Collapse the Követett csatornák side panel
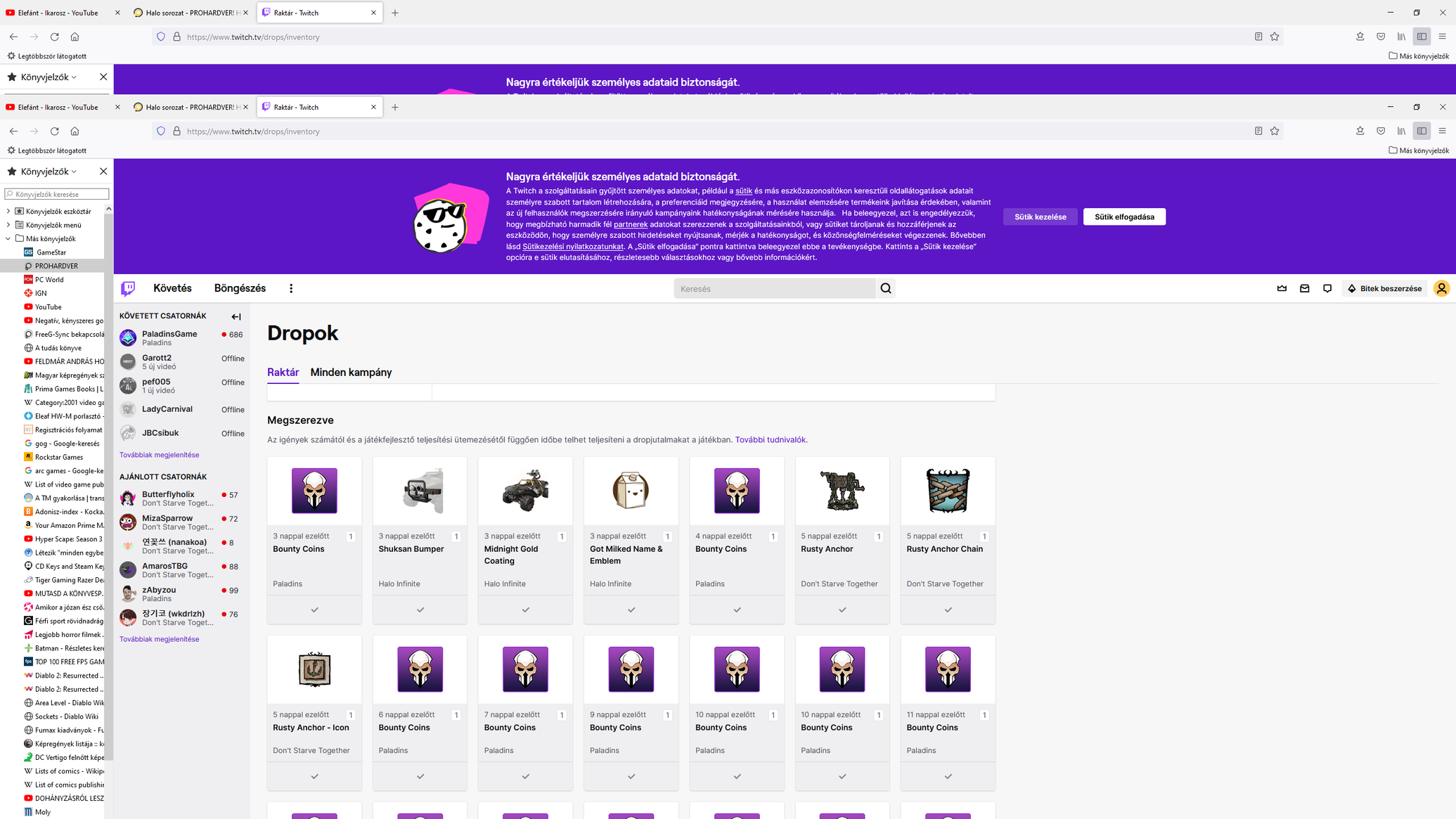Image resolution: width=1456 pixels, height=819 pixels. [x=236, y=316]
